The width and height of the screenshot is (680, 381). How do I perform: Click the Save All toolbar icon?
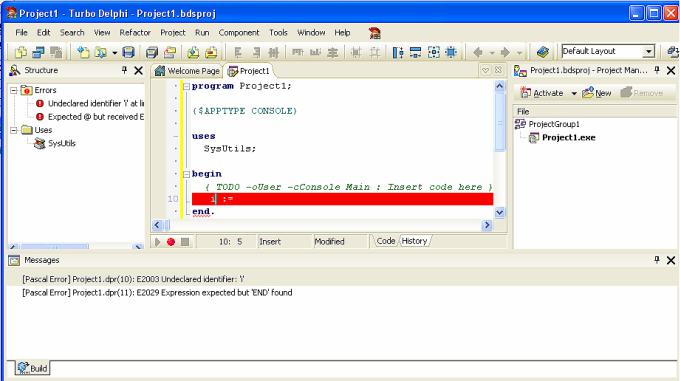(152, 52)
